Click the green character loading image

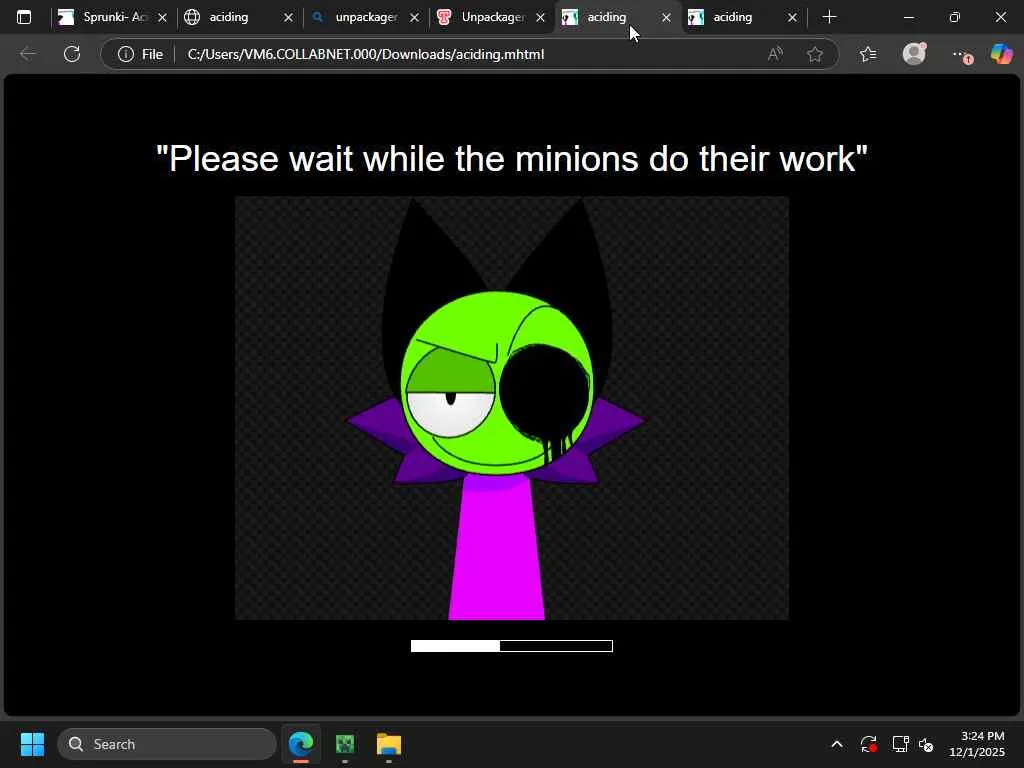(512, 408)
